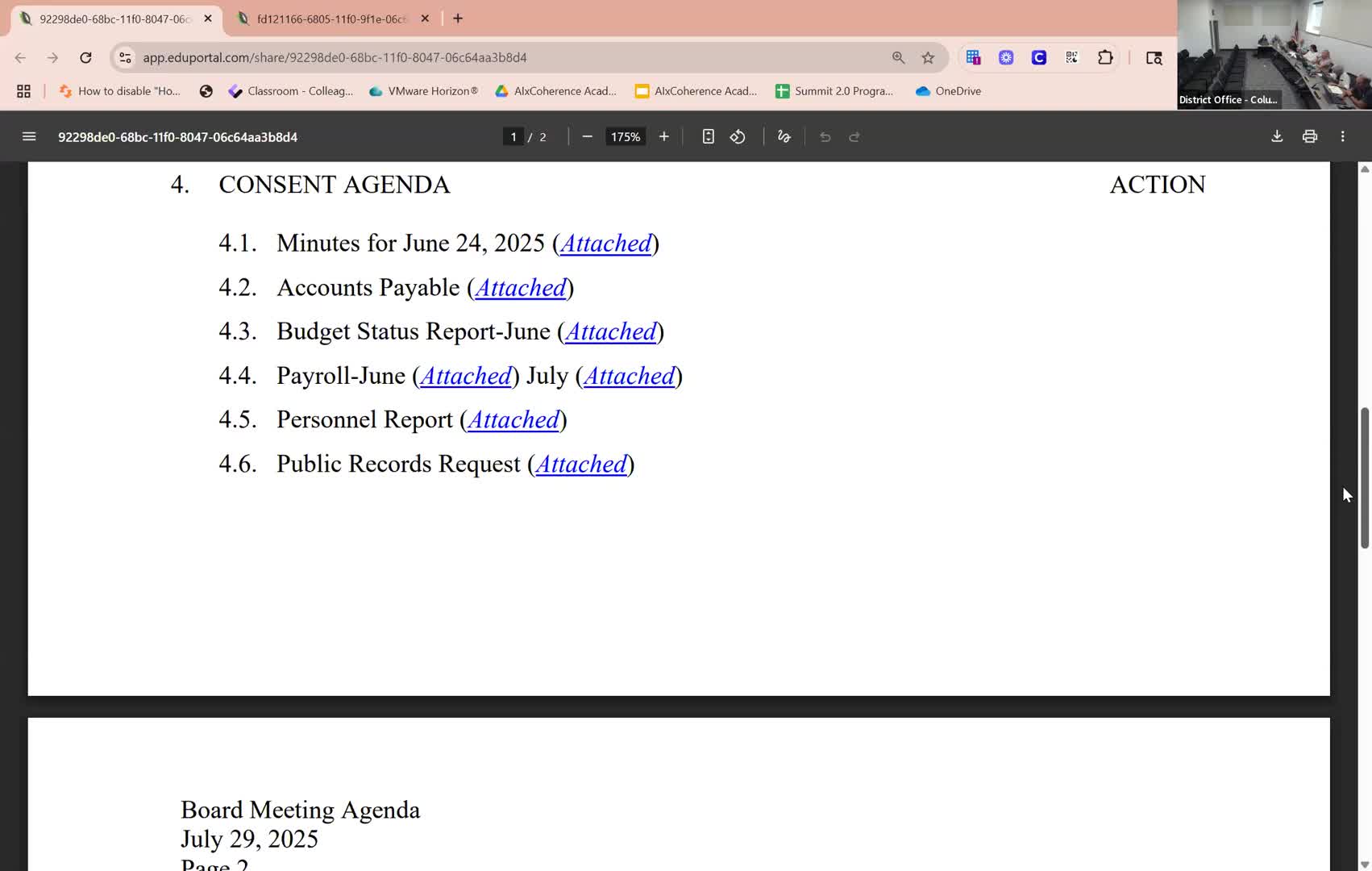This screenshot has height=871, width=1372.
Task: Open the first AlxCoherence Acad... bookmark with Drive icon
Action: point(555,91)
